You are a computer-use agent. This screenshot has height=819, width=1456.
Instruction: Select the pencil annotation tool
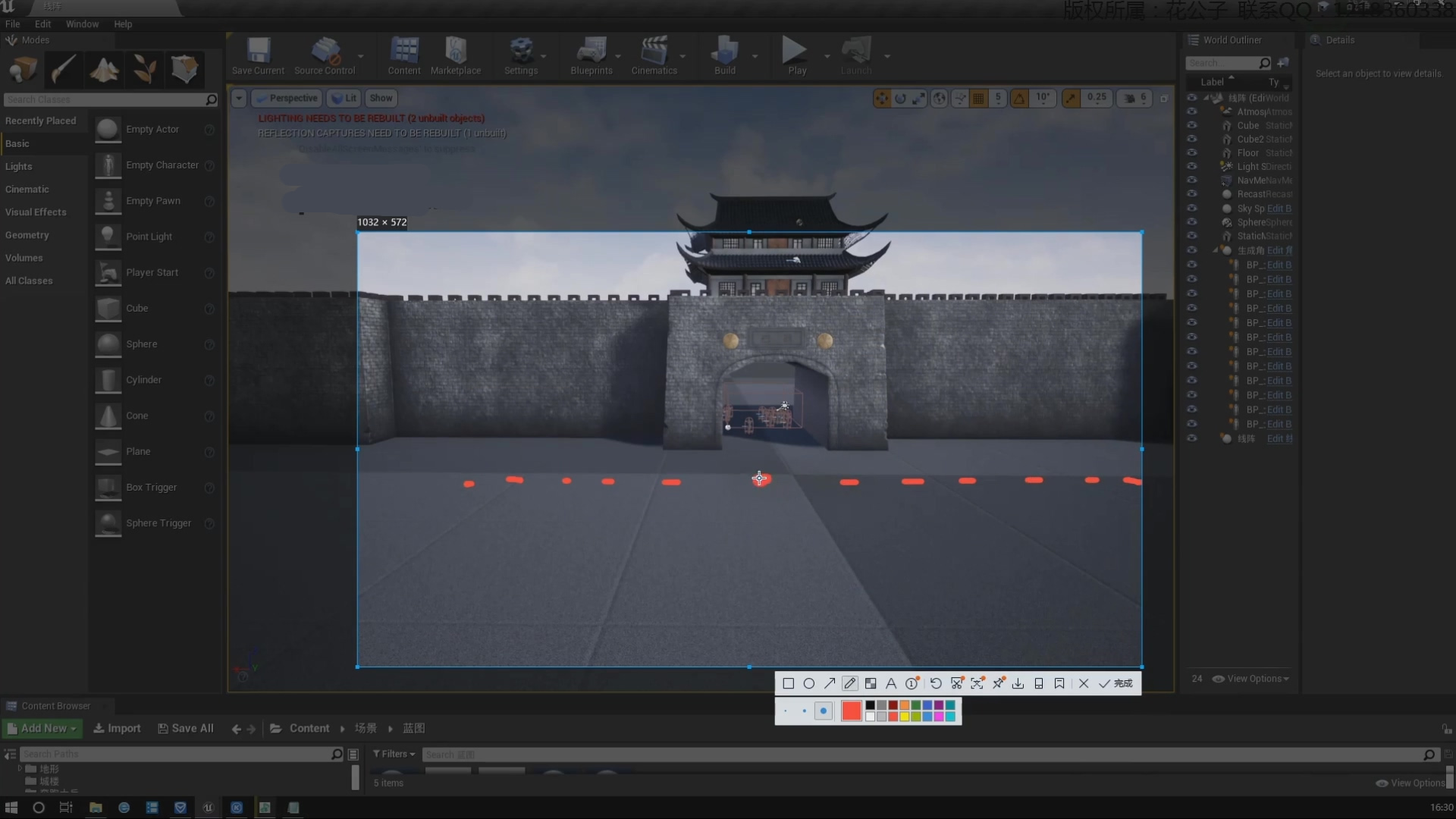850,684
